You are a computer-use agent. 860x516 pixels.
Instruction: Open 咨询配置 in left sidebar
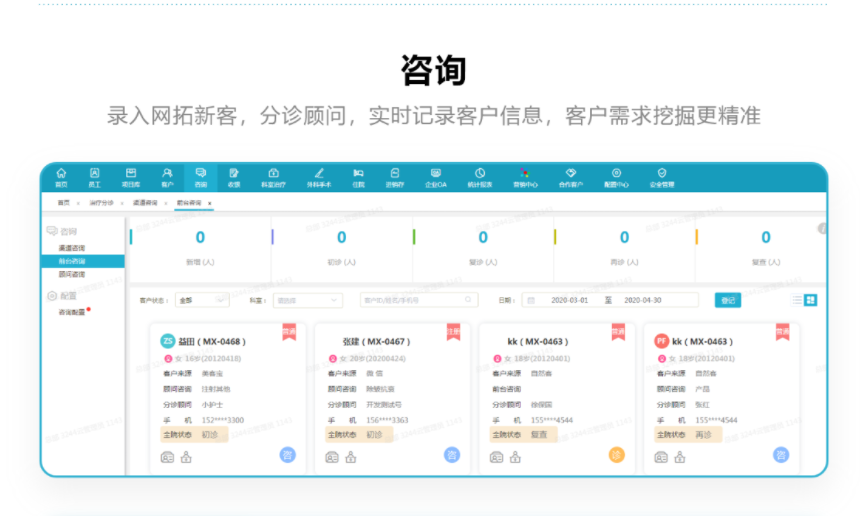(72, 312)
